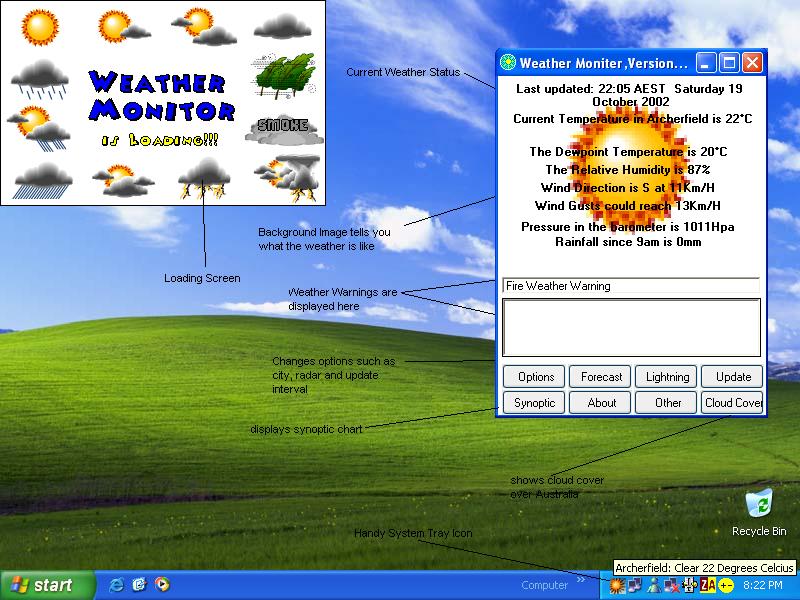Click the Other button

point(666,403)
